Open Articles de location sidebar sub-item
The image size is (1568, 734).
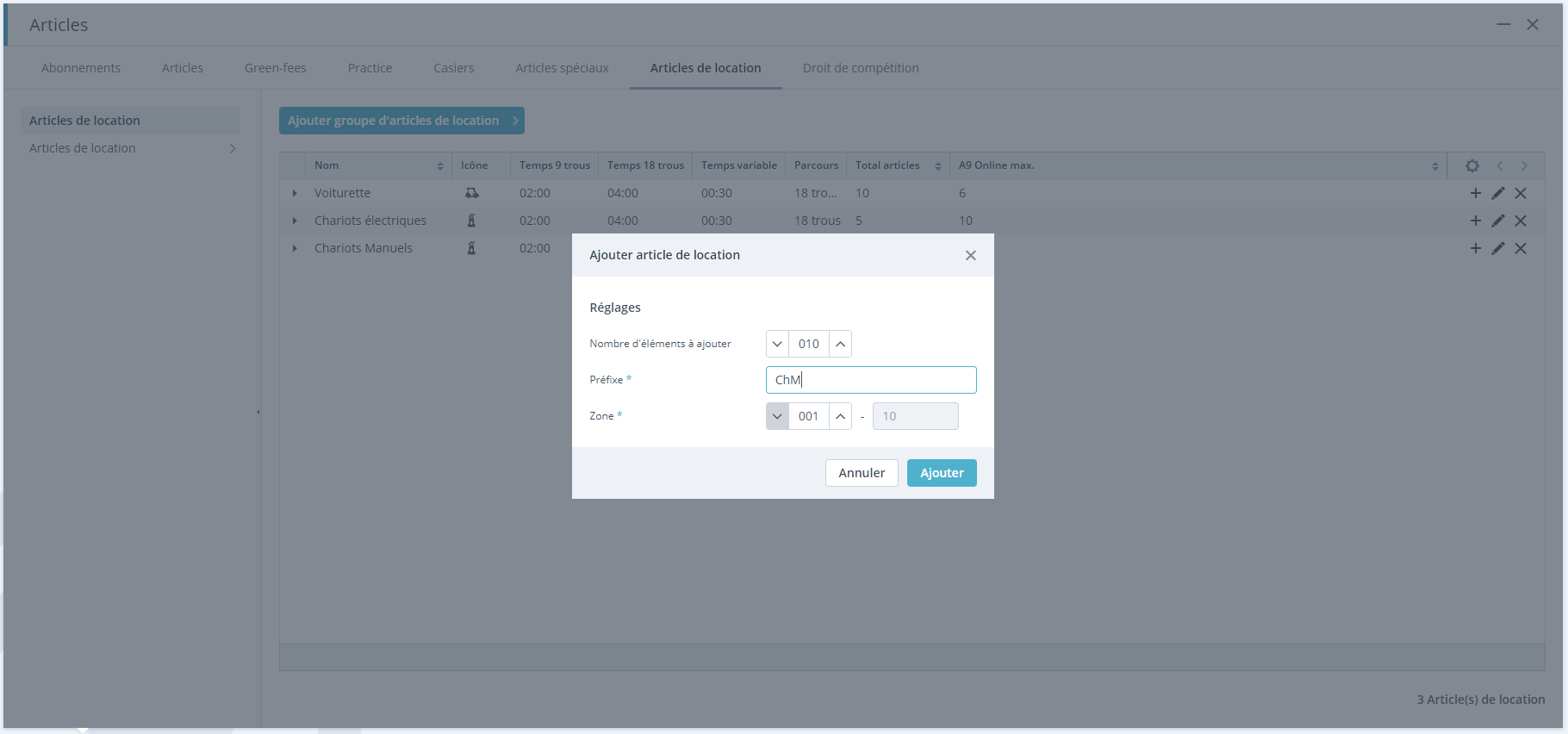(x=130, y=148)
